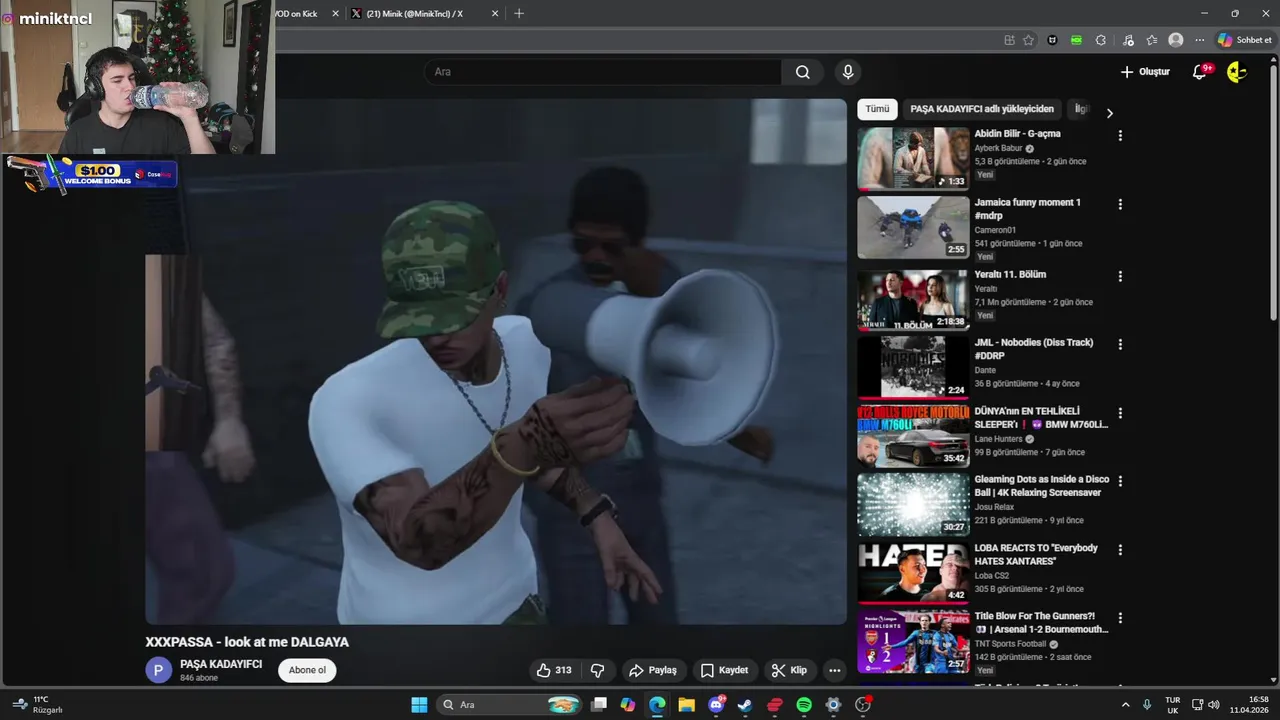
Task: Select PAŞA KADAYIFCI adlı yükleyiciden chip
Action: 982,109
